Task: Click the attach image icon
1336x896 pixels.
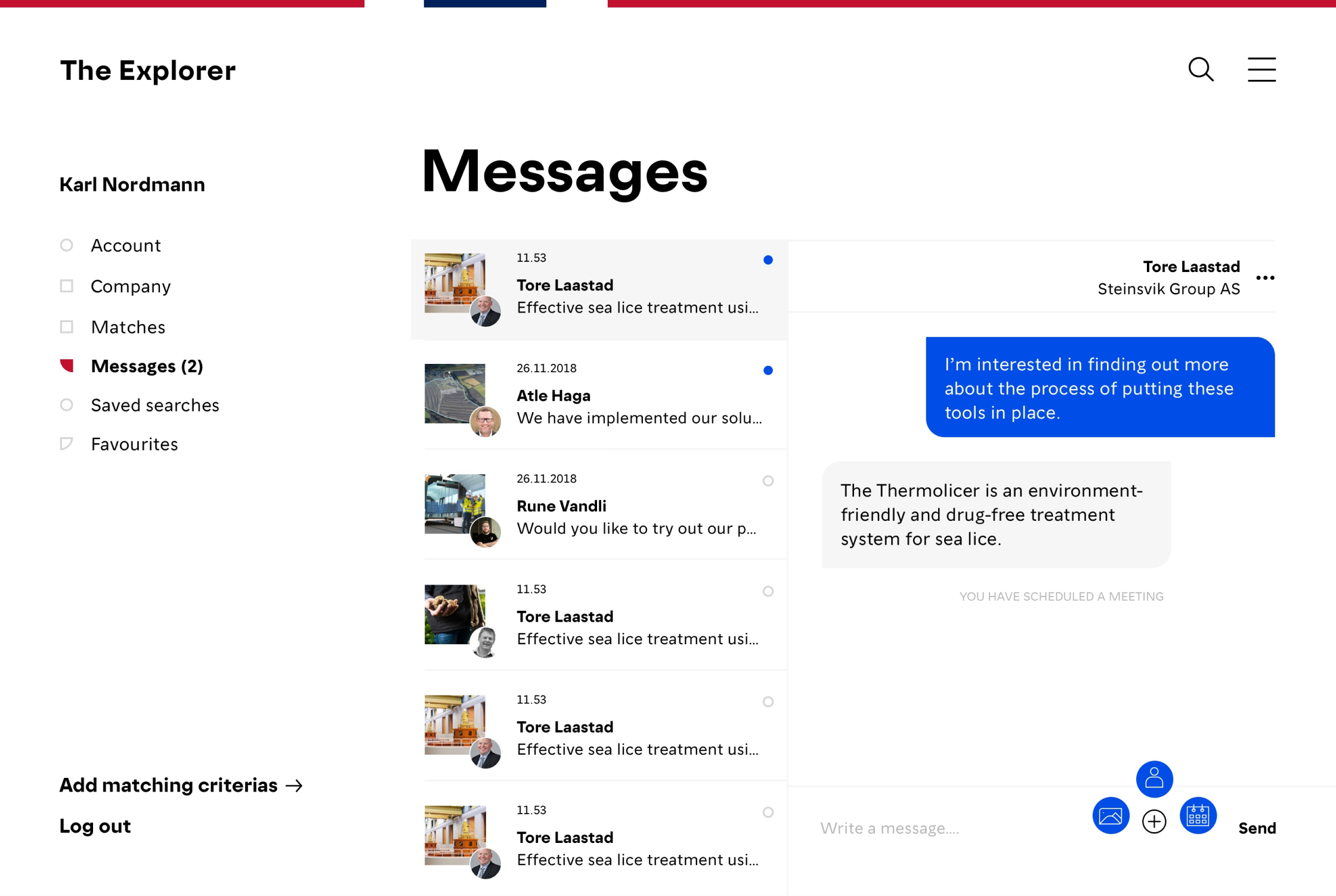Action: (1111, 815)
